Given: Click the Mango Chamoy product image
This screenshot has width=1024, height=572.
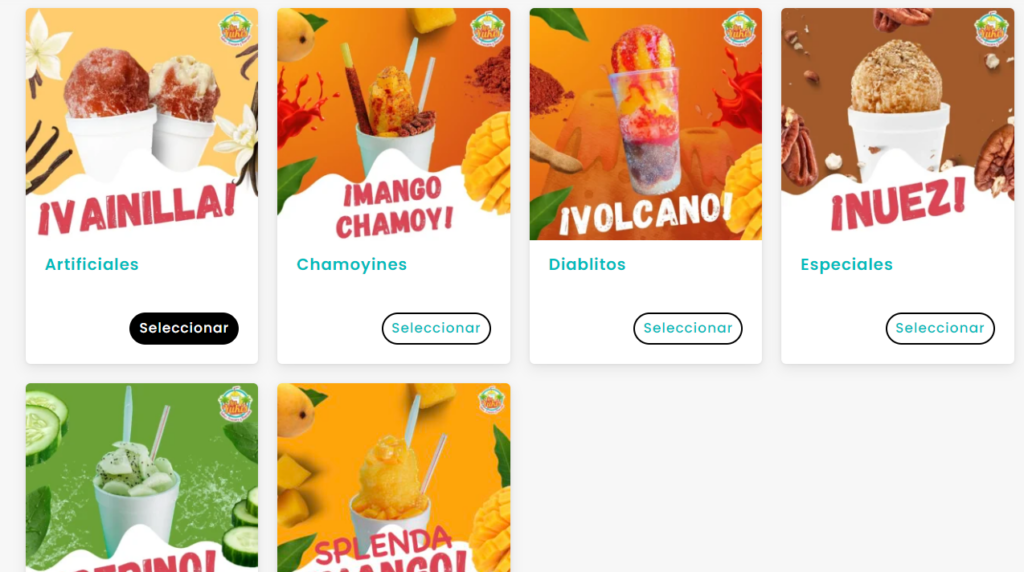Looking at the screenshot, I should 394,124.
